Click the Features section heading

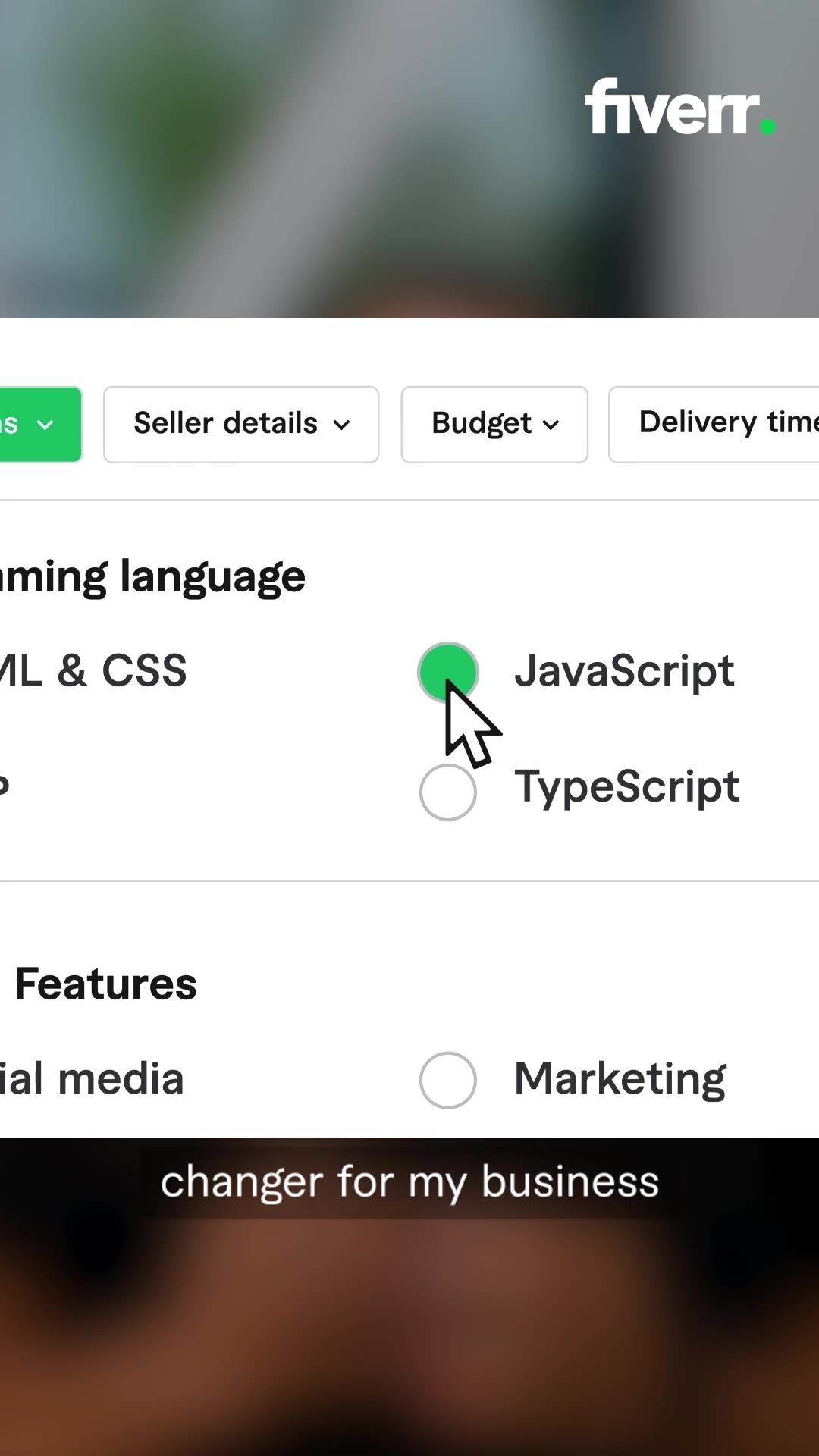coord(106,984)
